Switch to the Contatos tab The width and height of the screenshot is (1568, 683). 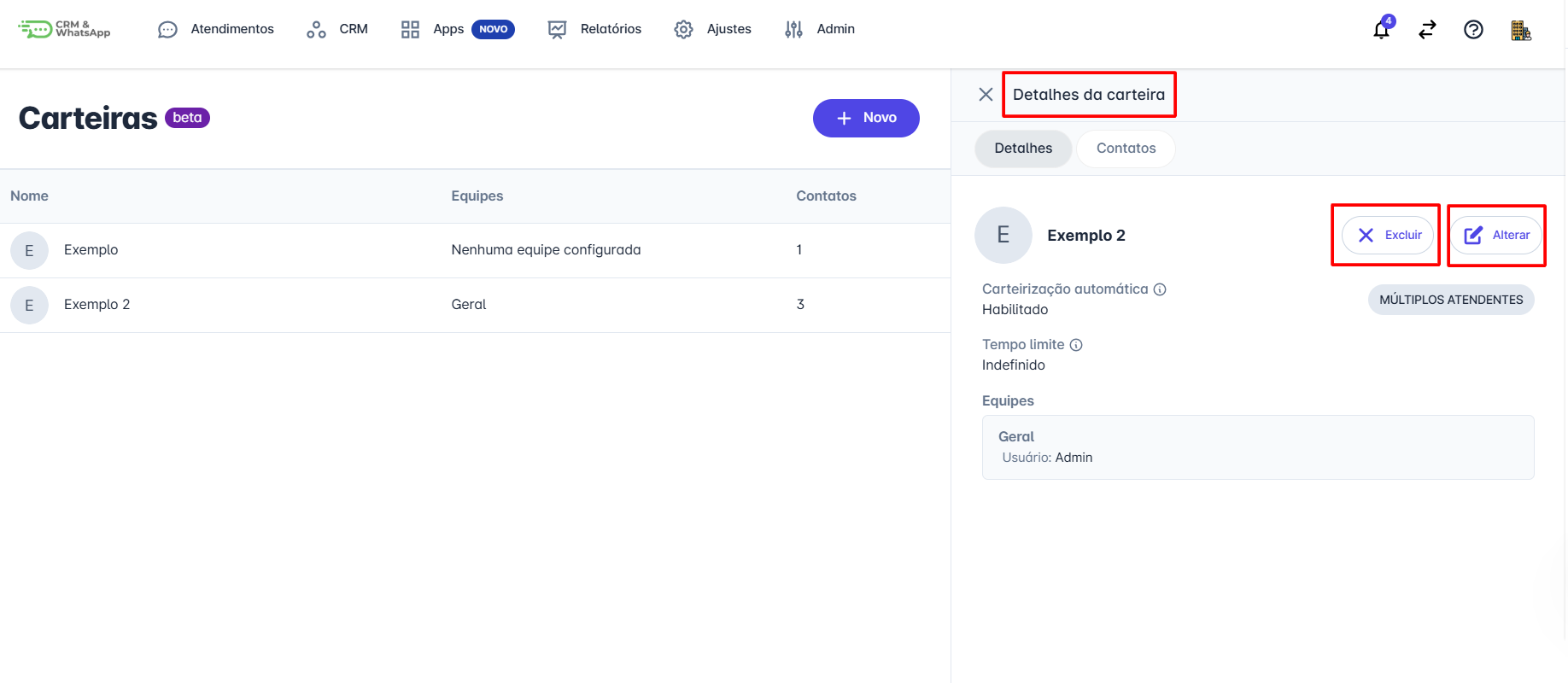tap(1126, 149)
